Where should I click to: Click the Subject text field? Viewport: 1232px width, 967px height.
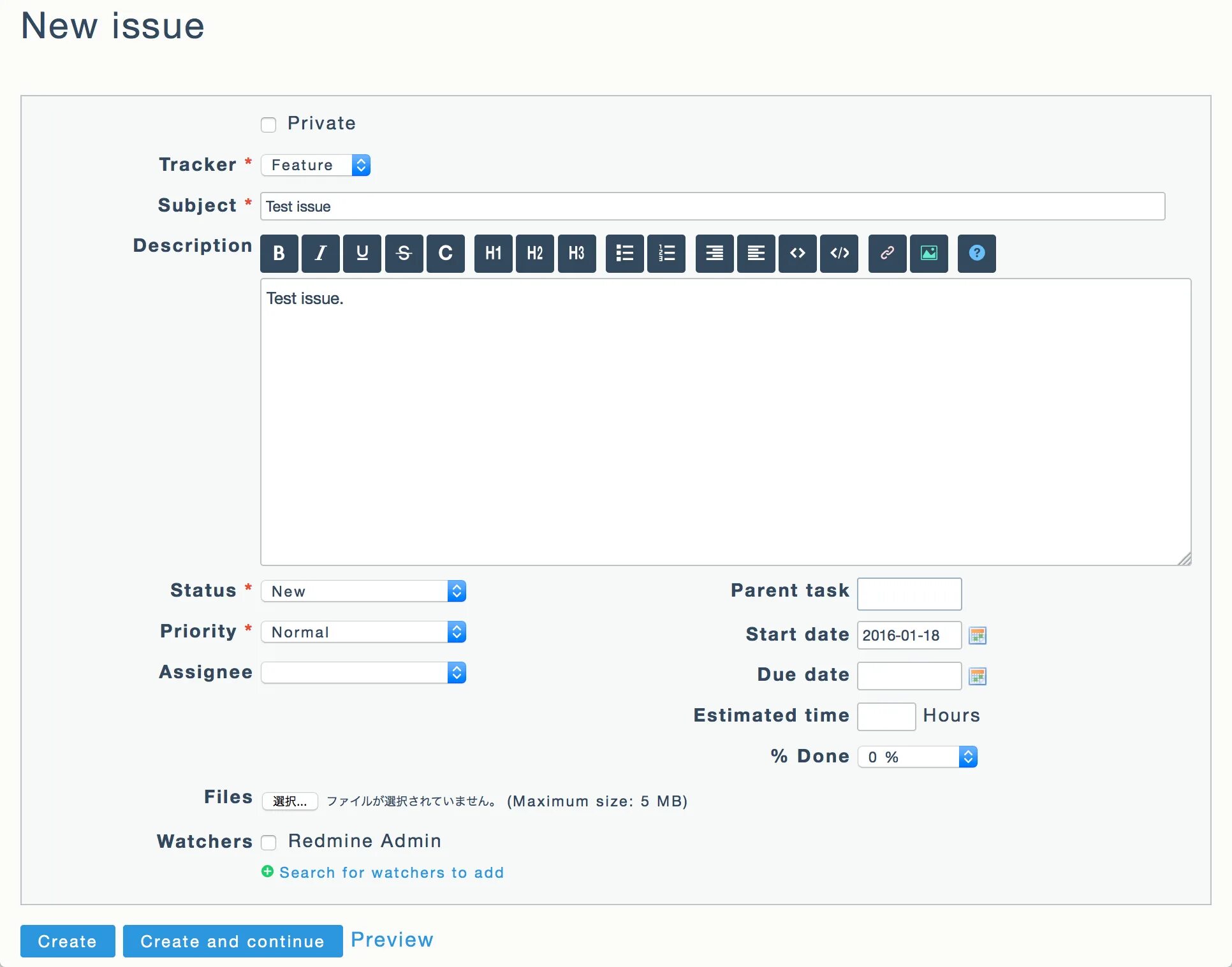(712, 207)
